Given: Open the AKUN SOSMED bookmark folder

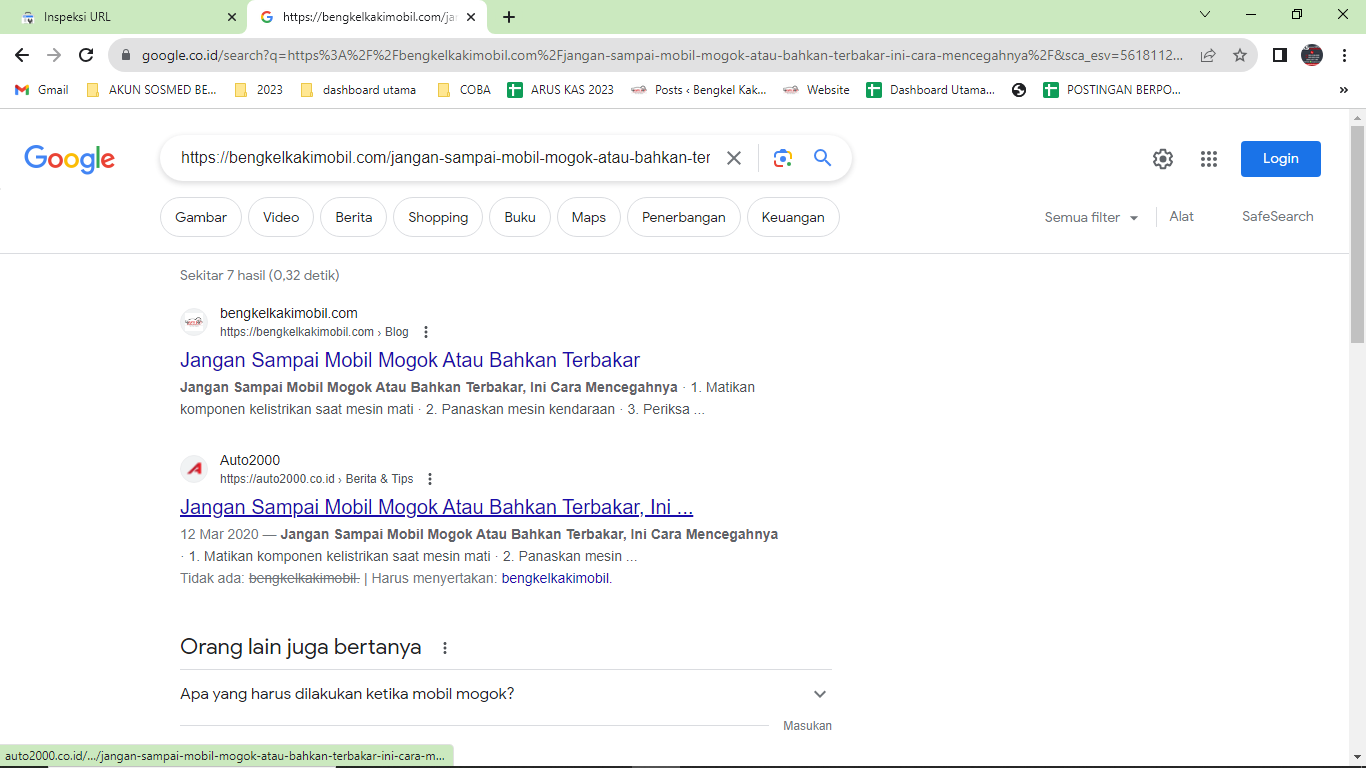Looking at the screenshot, I should [151, 90].
